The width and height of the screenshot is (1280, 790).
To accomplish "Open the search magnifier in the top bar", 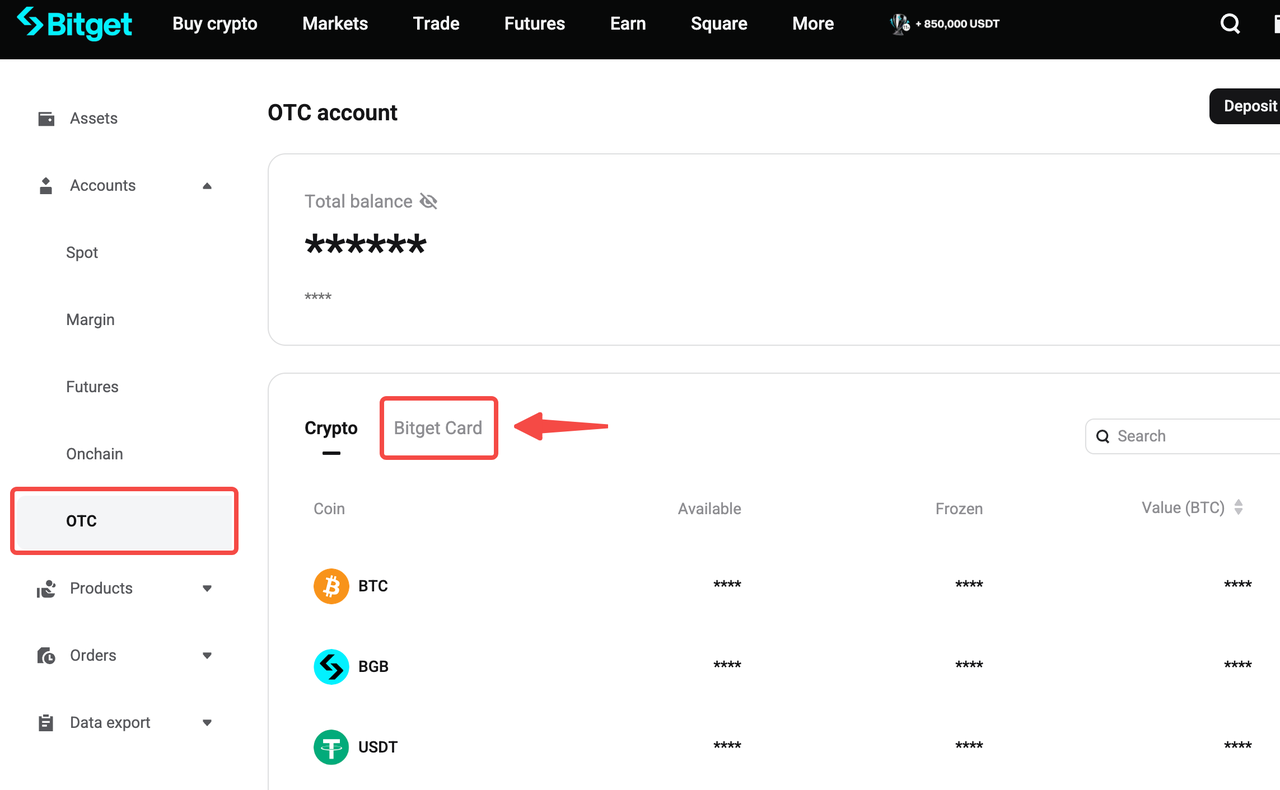I will 1229,23.
